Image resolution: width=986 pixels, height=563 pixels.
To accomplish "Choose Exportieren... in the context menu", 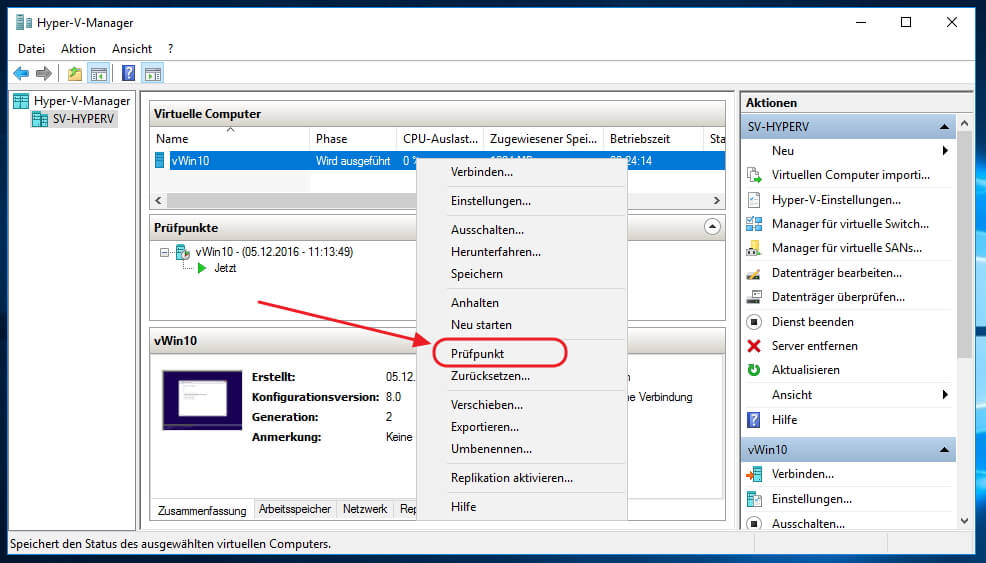I will pos(522,426).
